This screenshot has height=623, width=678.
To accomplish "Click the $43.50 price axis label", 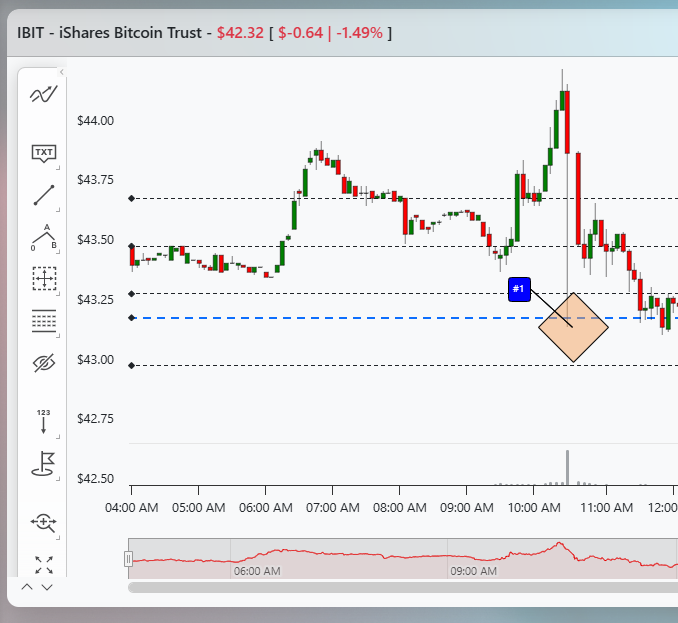I will point(96,240).
